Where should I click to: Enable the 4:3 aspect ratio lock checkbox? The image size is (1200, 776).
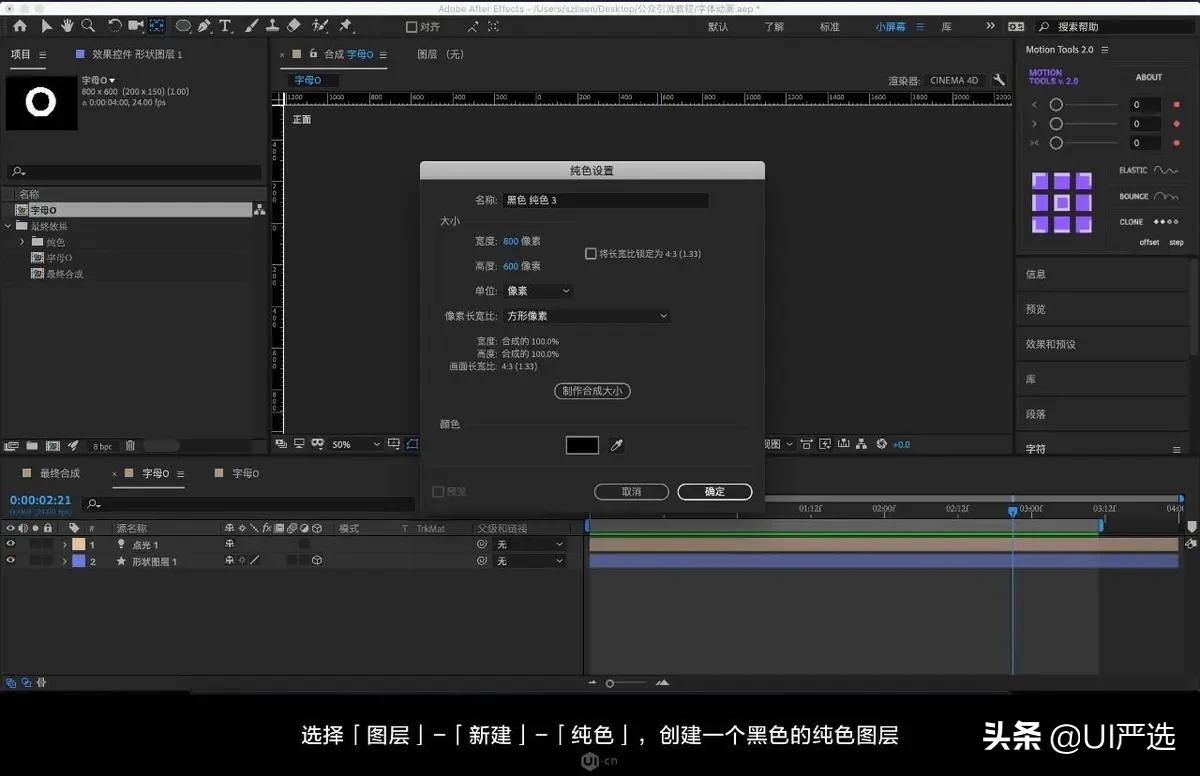point(591,253)
